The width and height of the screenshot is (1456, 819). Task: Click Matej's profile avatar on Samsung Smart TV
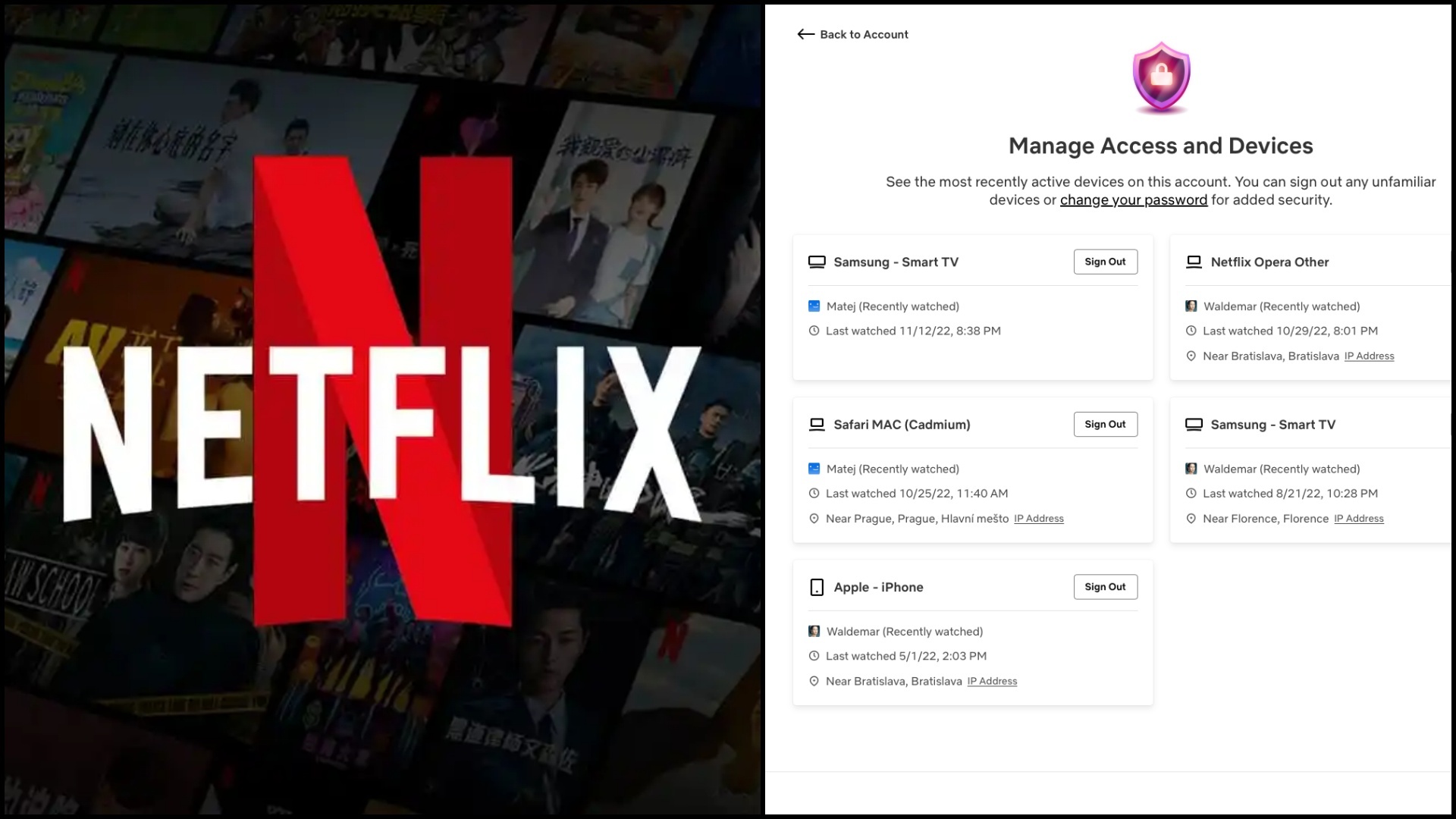[814, 306]
